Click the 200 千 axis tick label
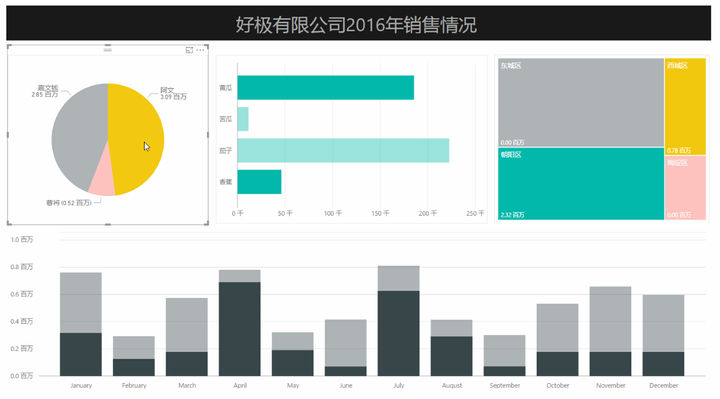 428,214
